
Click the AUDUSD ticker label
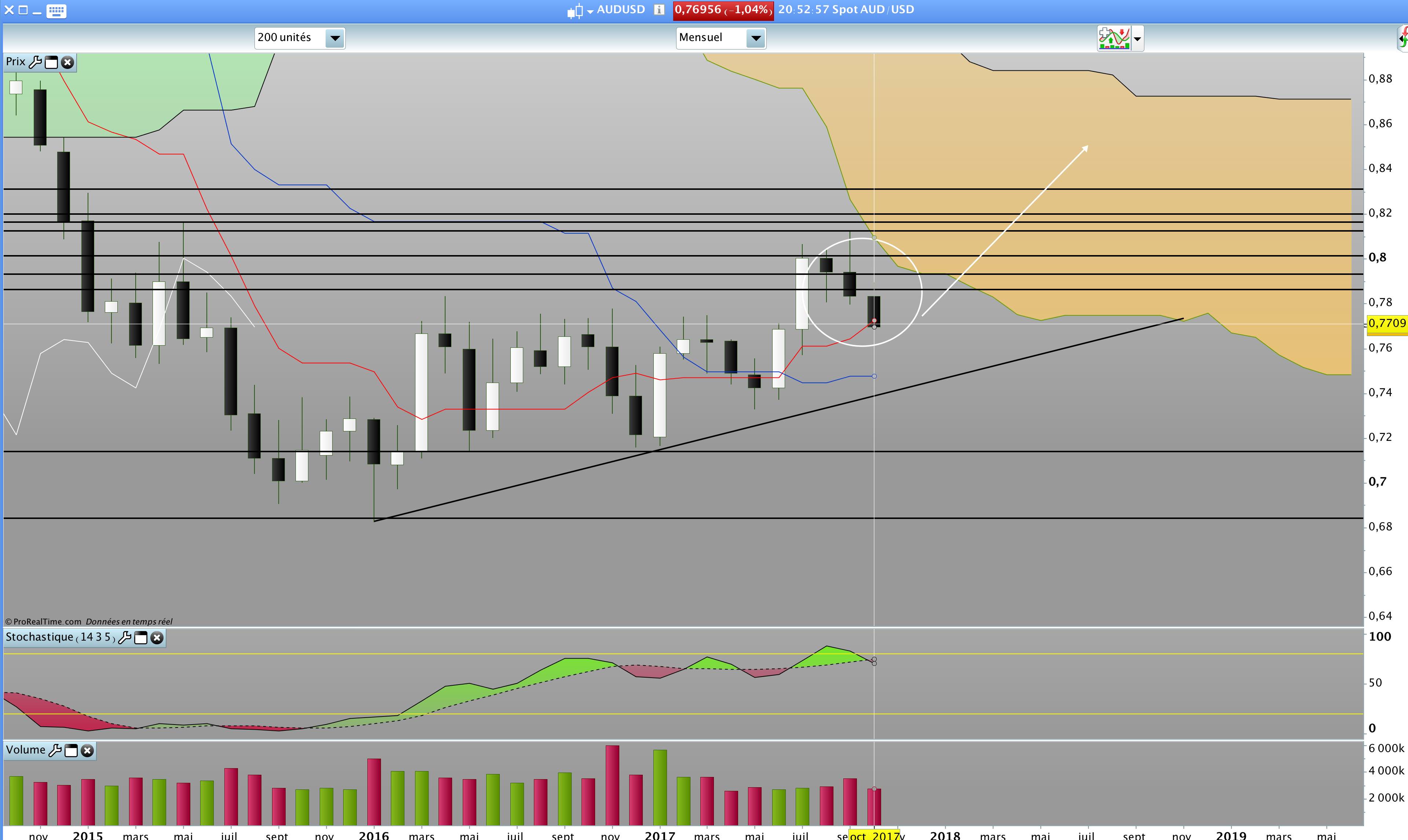[x=620, y=10]
